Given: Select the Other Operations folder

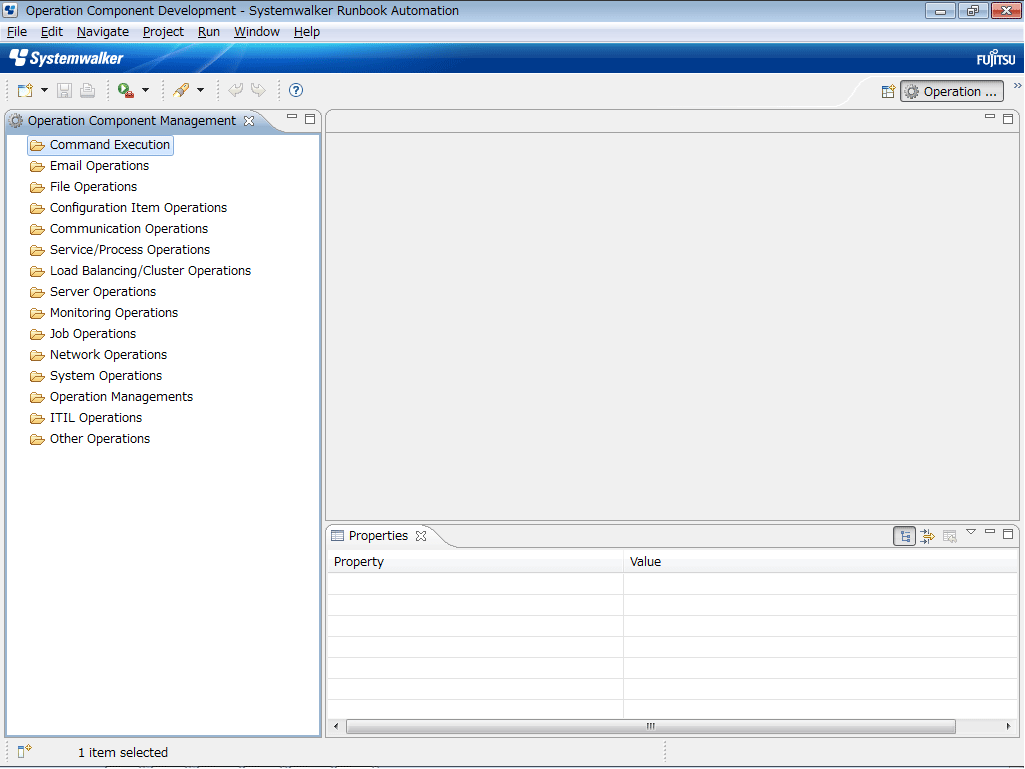Looking at the screenshot, I should 90,439.
